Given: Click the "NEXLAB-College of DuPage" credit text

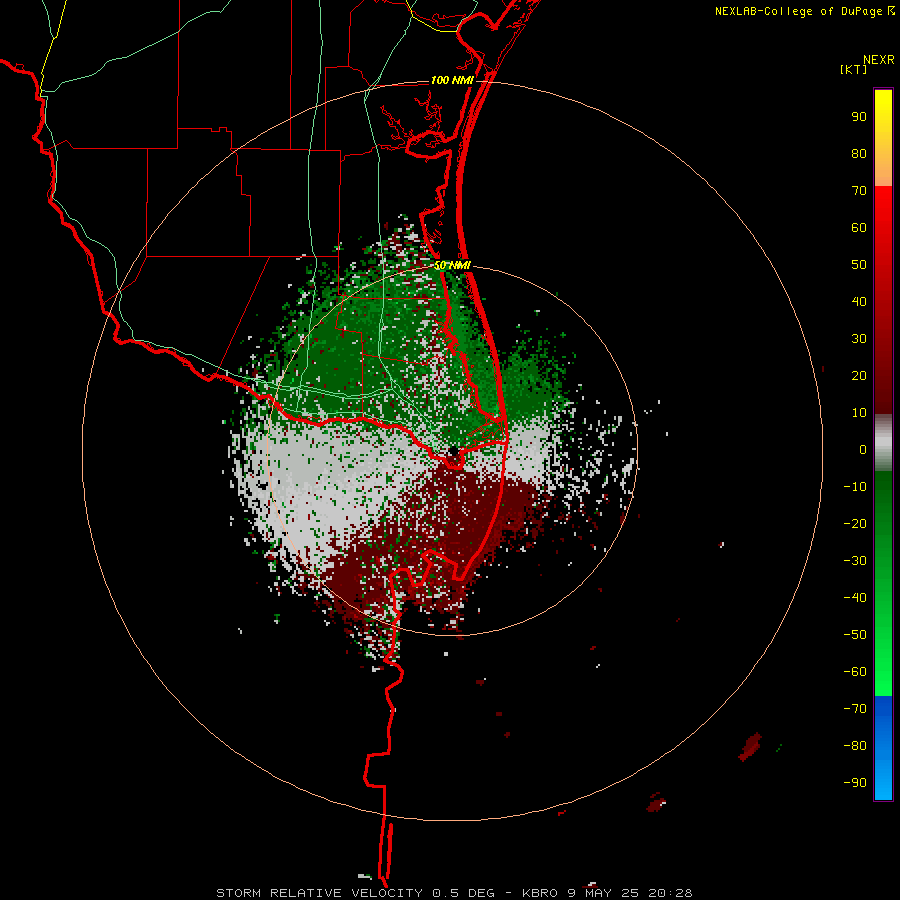Looking at the screenshot, I should pos(798,11).
